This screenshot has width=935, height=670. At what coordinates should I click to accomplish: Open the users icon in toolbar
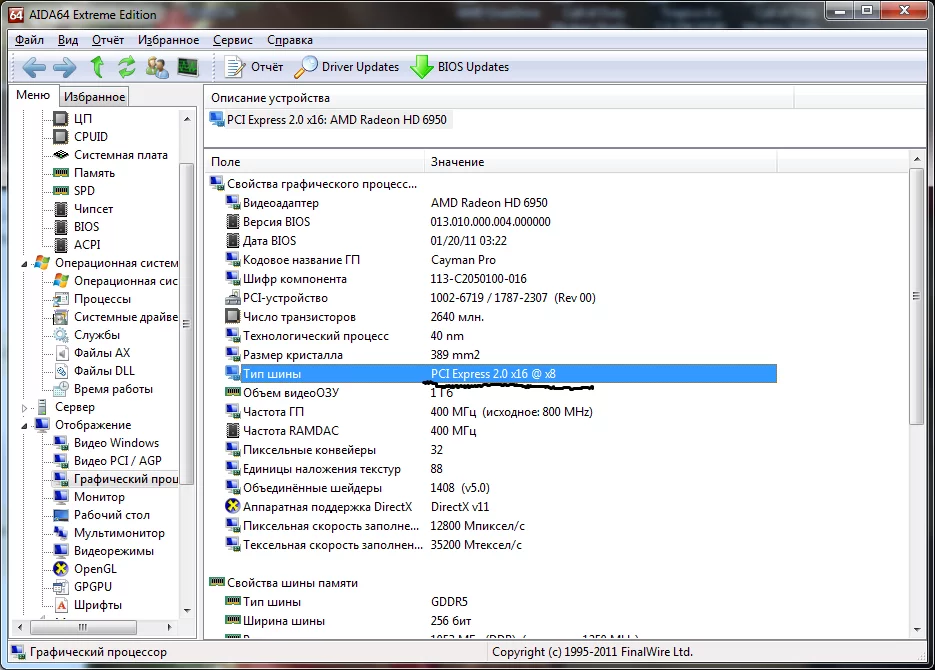(157, 67)
